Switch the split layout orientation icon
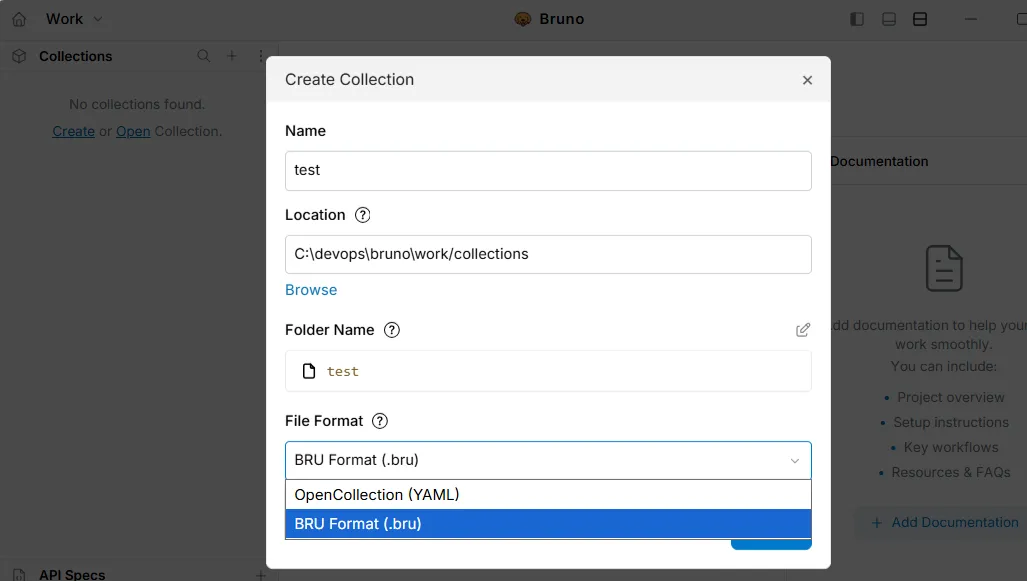 (x=920, y=19)
